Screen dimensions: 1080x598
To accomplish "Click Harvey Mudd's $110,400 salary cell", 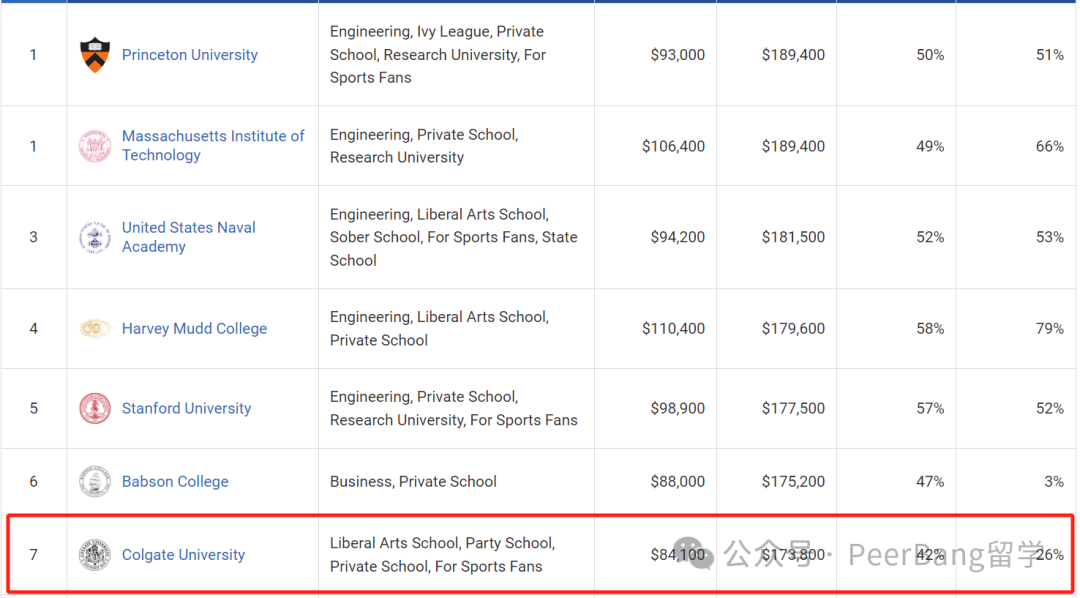I will 674,329.
